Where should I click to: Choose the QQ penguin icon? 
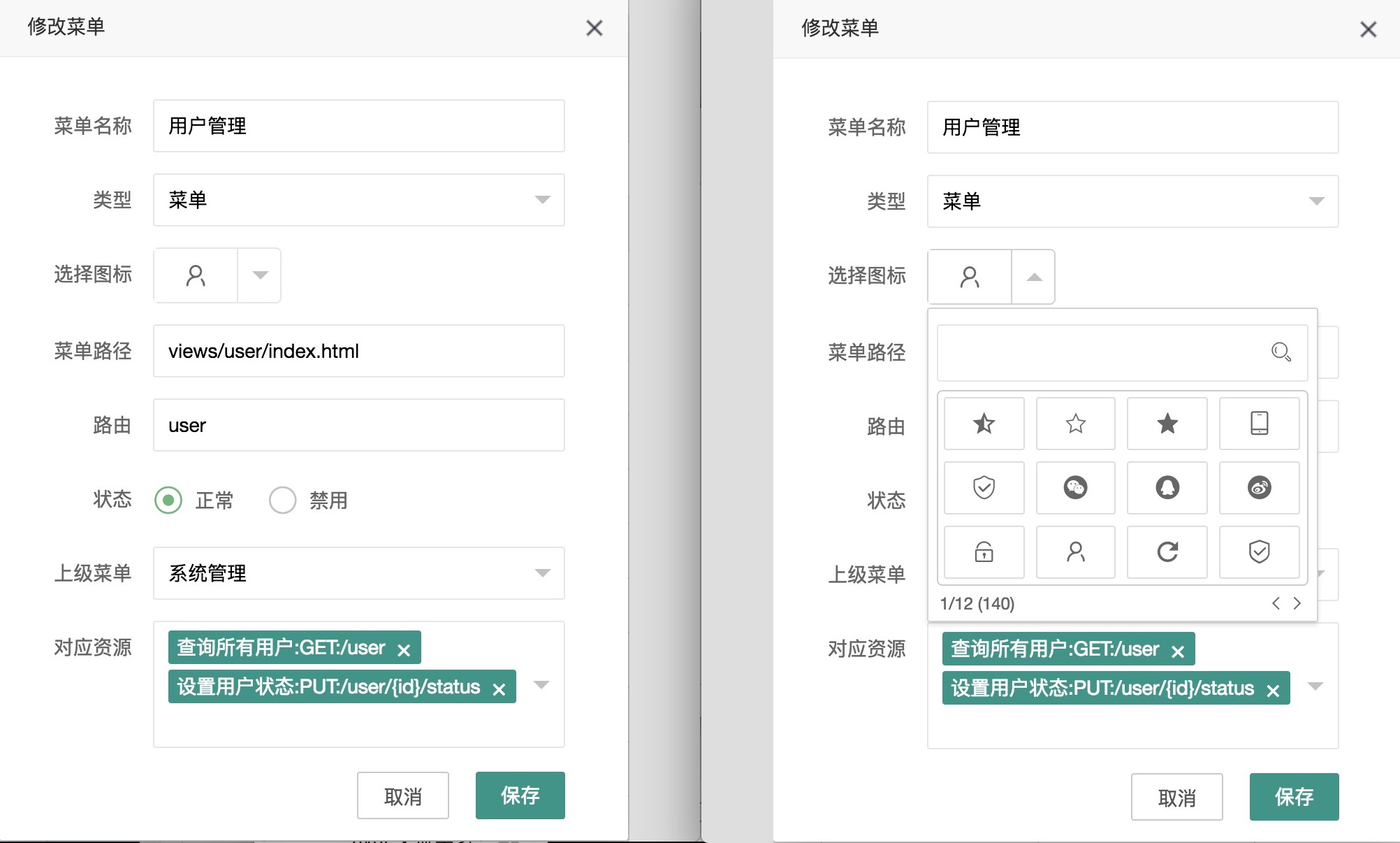1167,487
